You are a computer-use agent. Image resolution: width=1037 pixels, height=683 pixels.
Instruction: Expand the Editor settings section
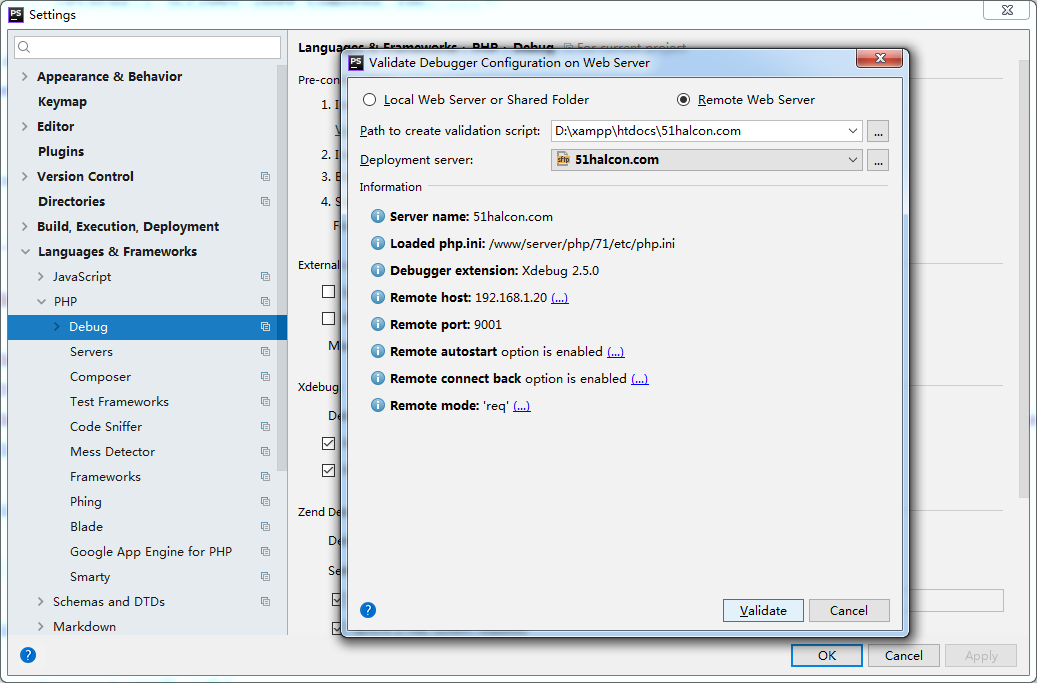coord(25,126)
